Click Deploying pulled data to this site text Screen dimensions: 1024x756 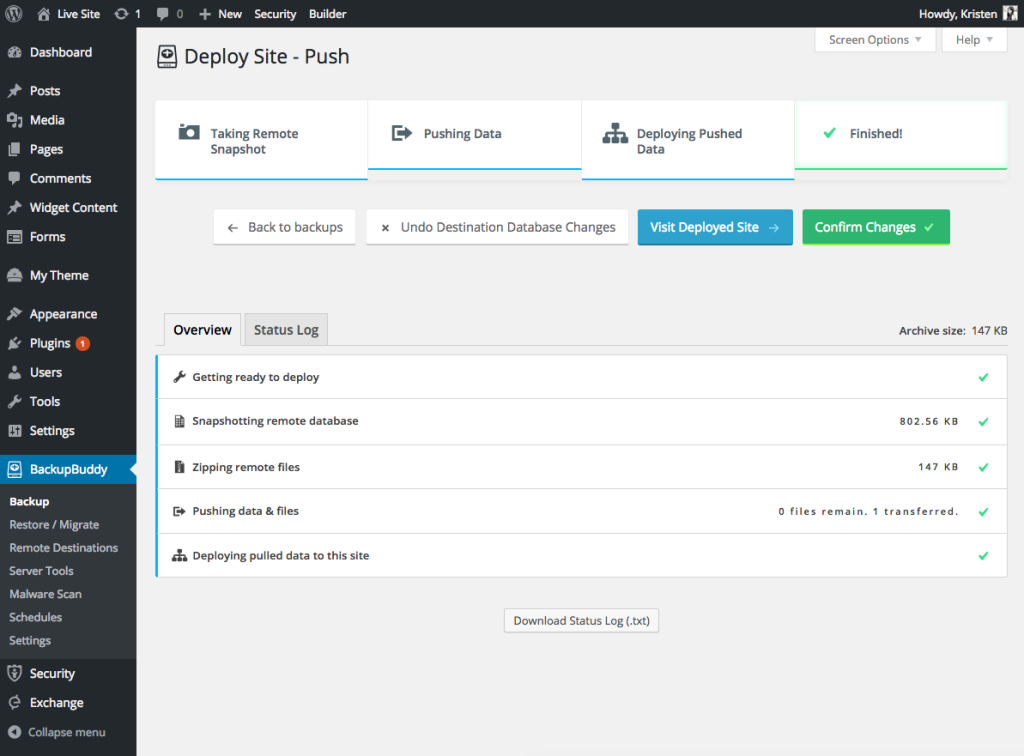(x=281, y=556)
